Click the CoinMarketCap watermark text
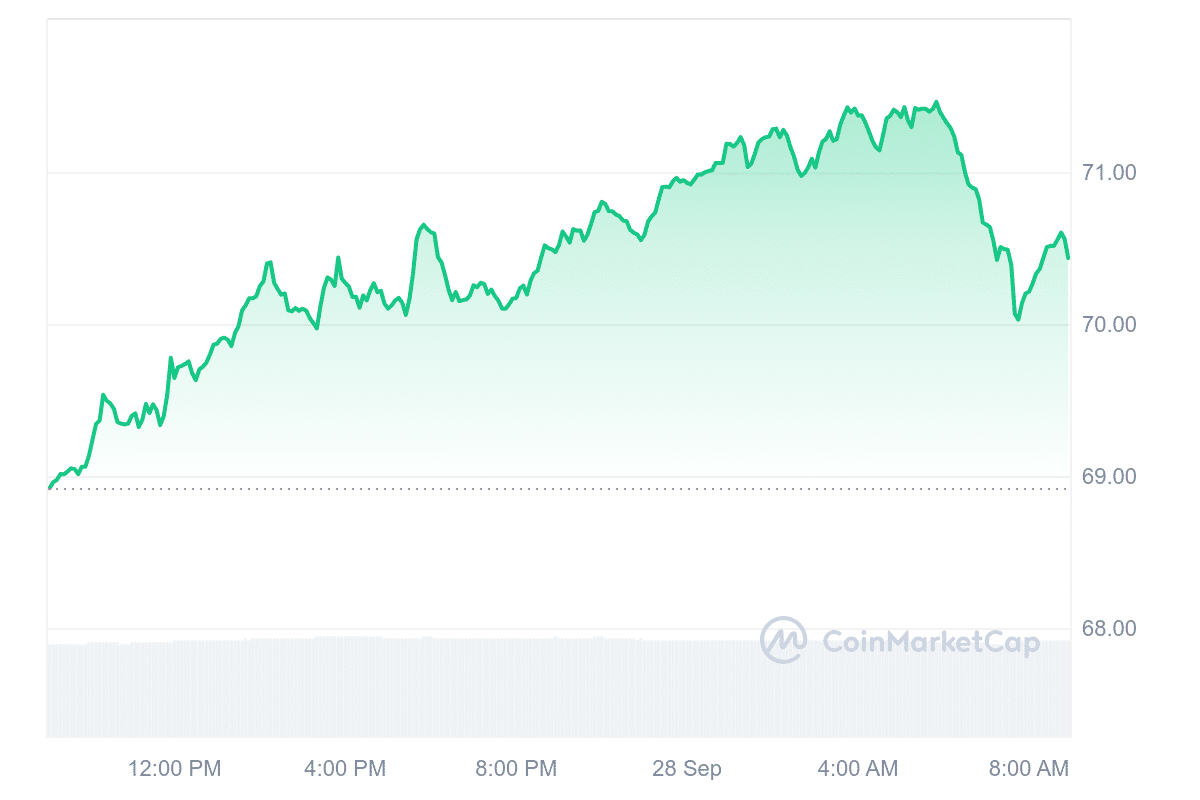The width and height of the screenshot is (1200, 800). [x=930, y=641]
